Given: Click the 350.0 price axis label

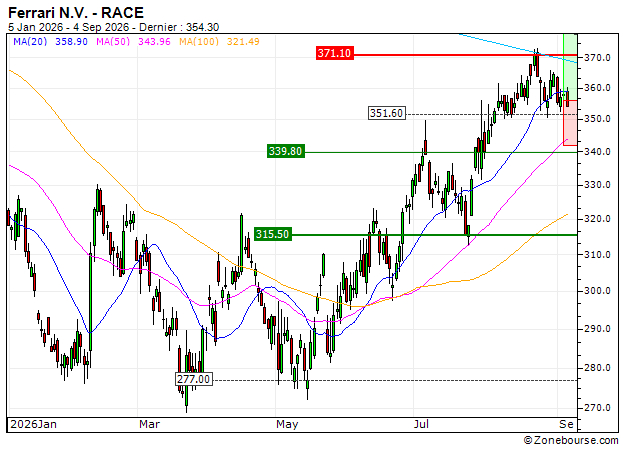Looking at the screenshot, I should point(597,119).
